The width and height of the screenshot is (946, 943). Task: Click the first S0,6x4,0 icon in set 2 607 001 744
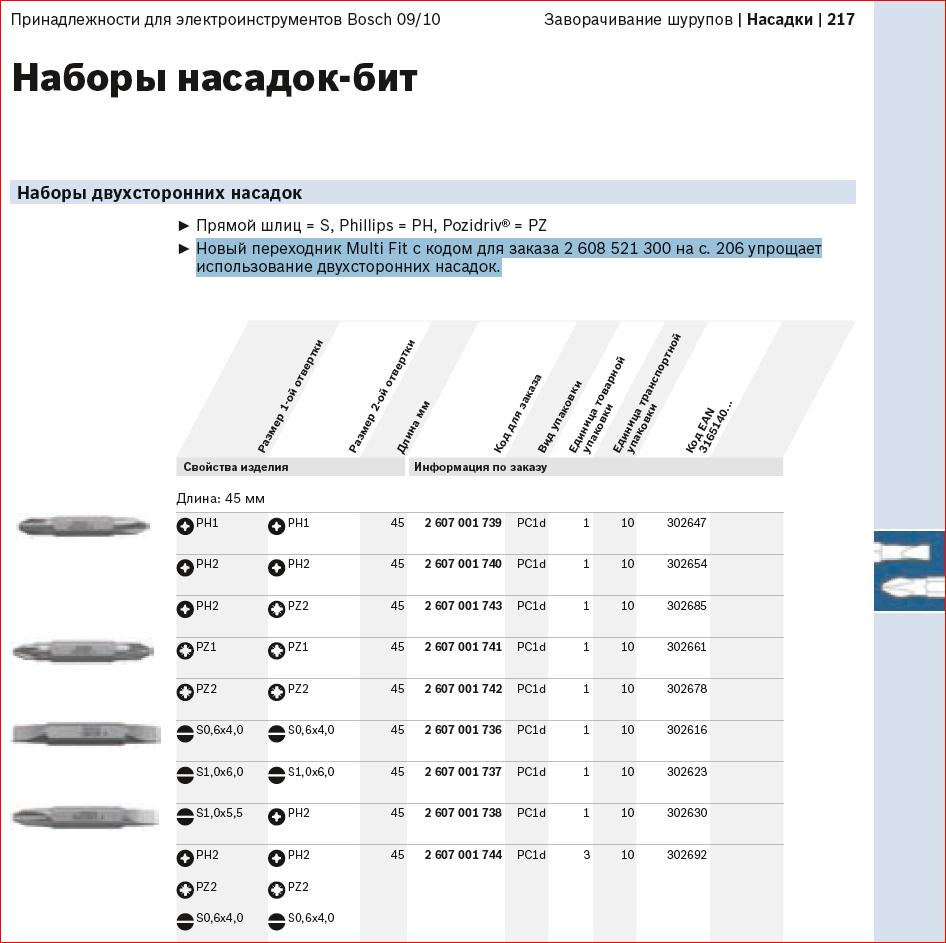point(185,921)
